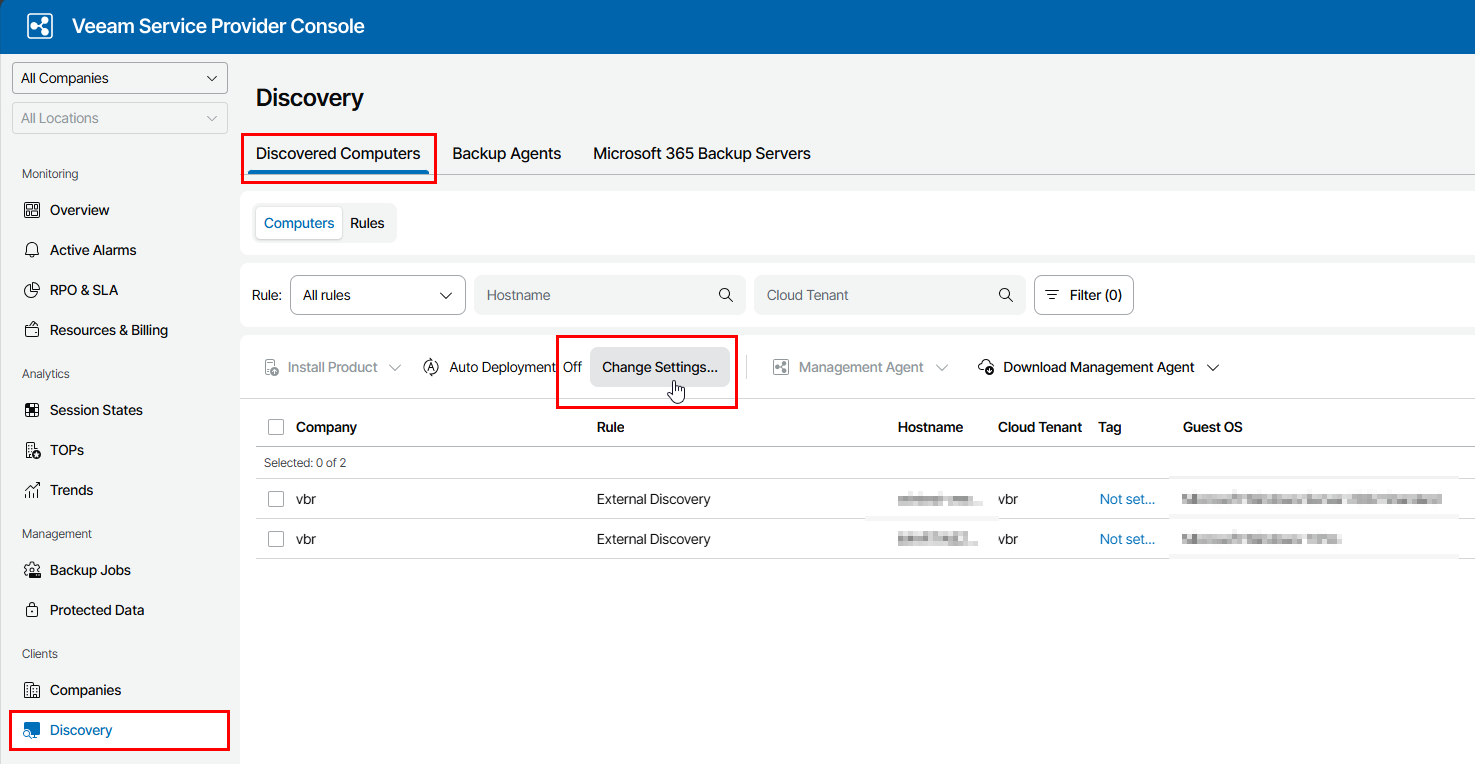Screen dimensions: 1475x764
Task: Click the Not set tag link in first row
Action: point(1127,499)
